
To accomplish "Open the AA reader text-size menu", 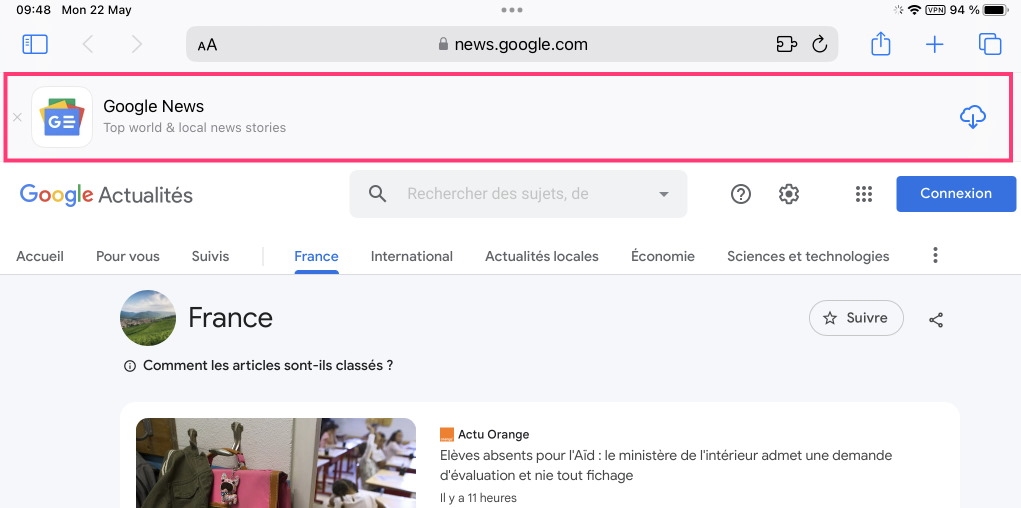I will coord(207,45).
